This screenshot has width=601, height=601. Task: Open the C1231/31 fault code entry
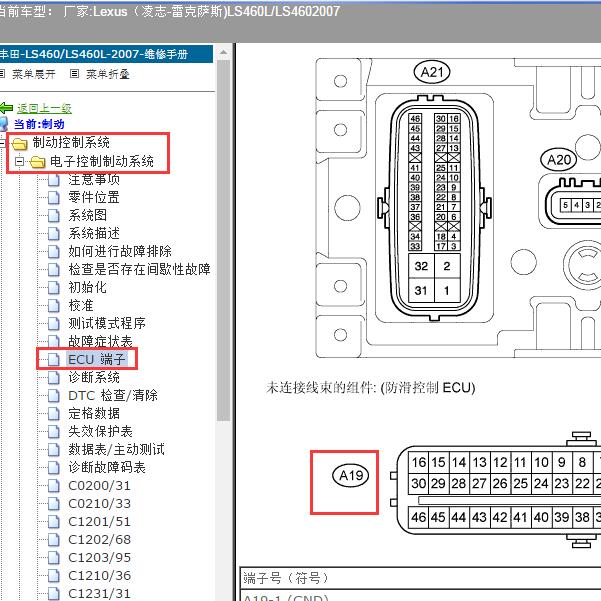tap(100, 594)
